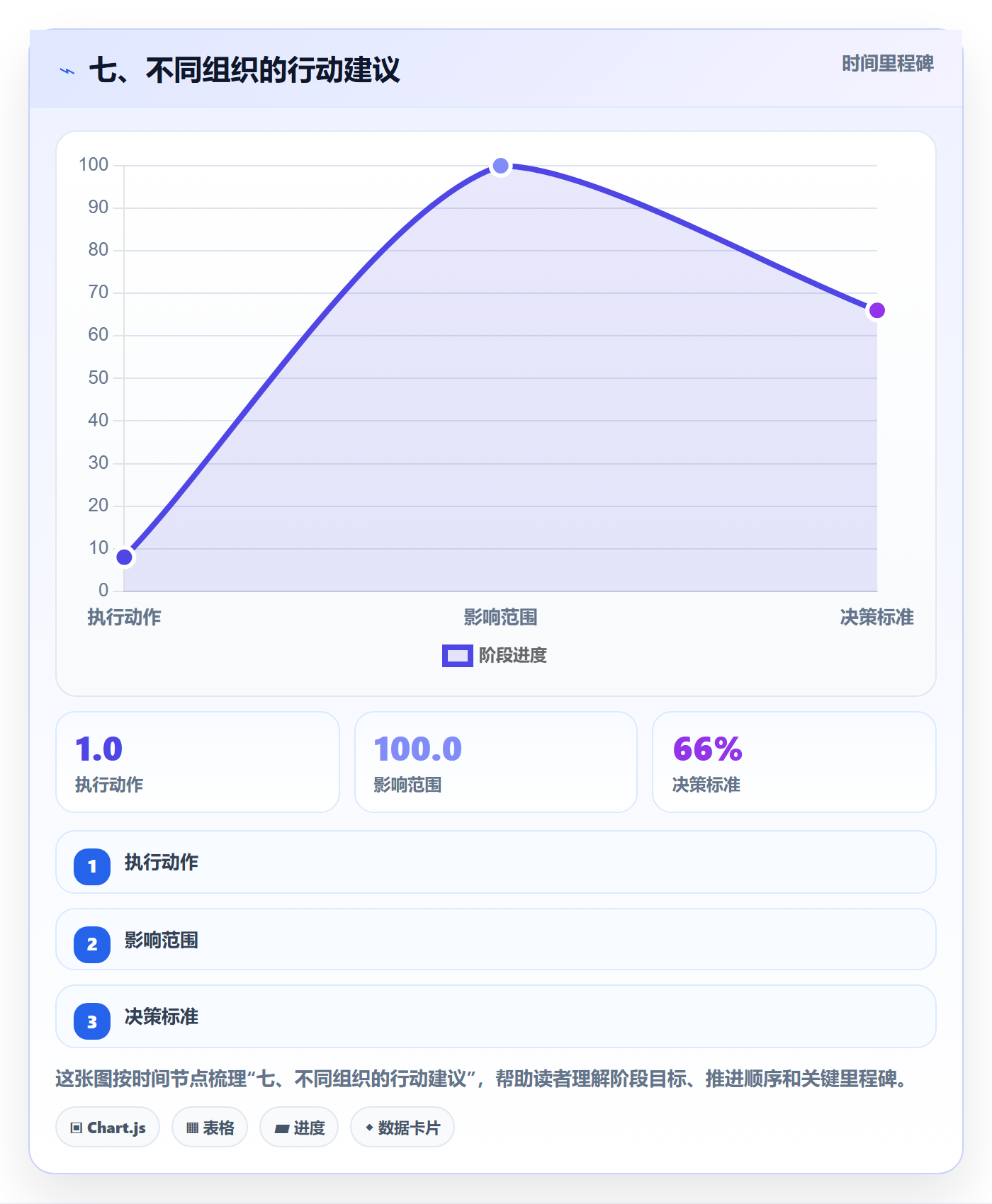Open the 1.0 执行动作 data card
The width and height of the screenshot is (992, 1204).
pyautogui.click(x=198, y=762)
